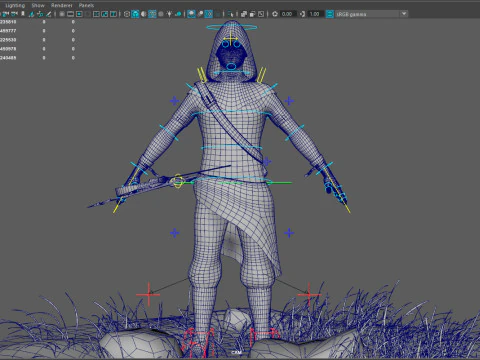Open the Panels menu
This screenshot has width=480, height=360.
[x=86, y=5]
